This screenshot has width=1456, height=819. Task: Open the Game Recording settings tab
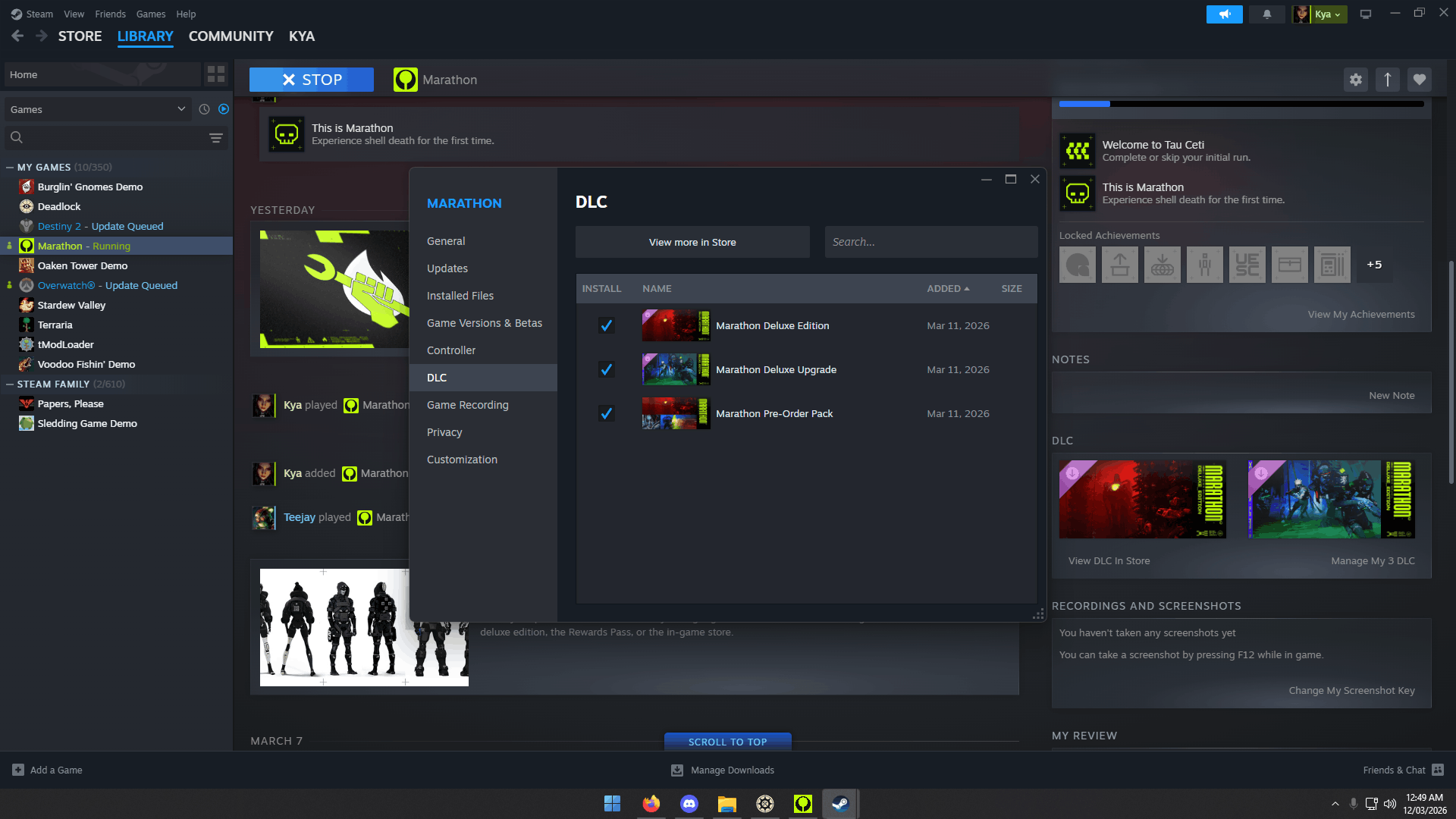coord(467,405)
